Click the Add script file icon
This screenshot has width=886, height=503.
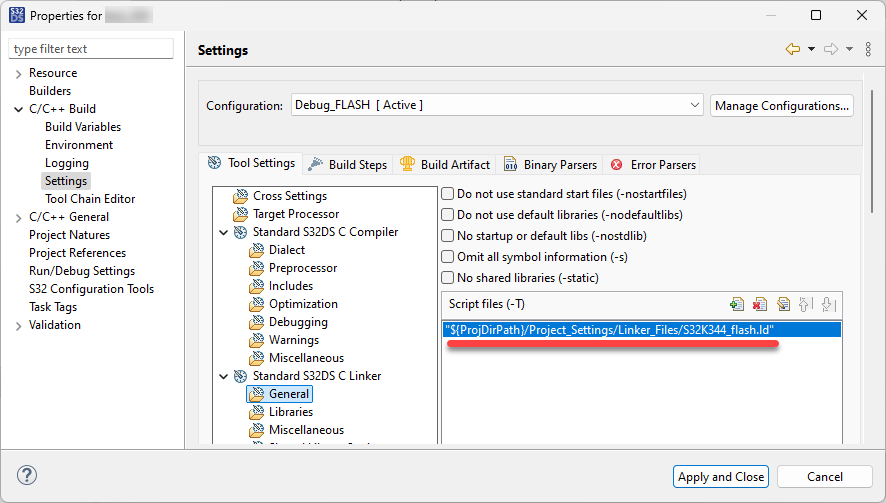click(x=737, y=305)
